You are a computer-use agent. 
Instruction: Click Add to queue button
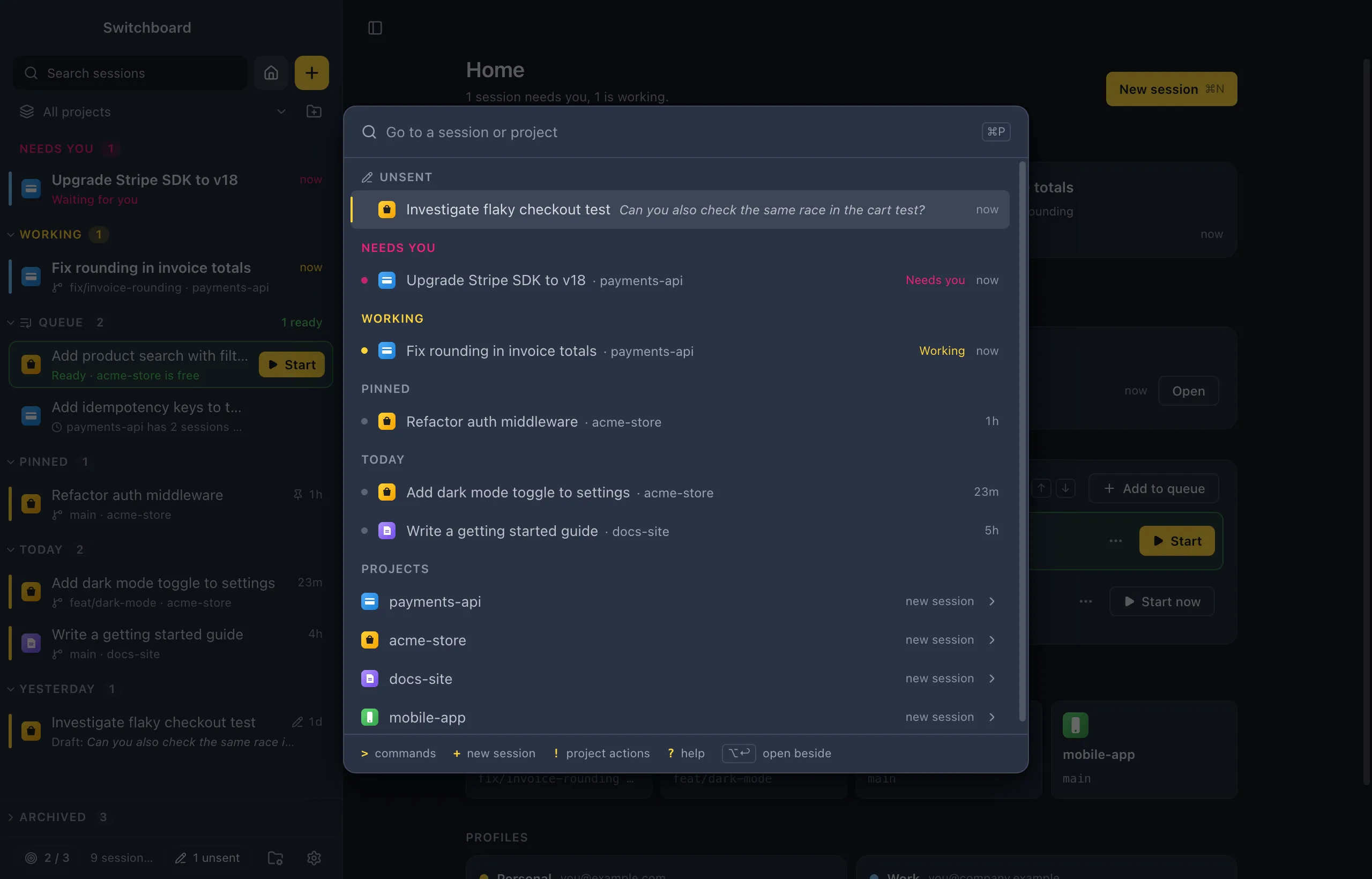(x=1154, y=489)
